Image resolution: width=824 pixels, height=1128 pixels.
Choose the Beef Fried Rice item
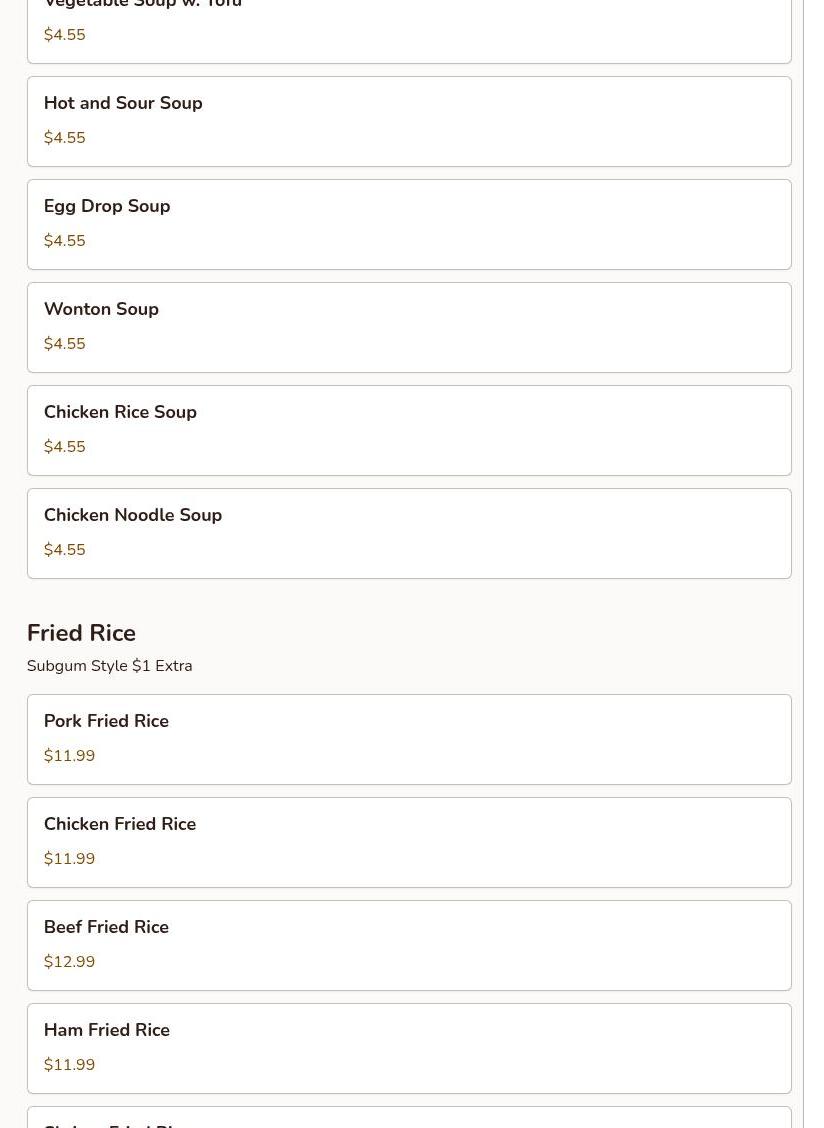tap(409, 945)
